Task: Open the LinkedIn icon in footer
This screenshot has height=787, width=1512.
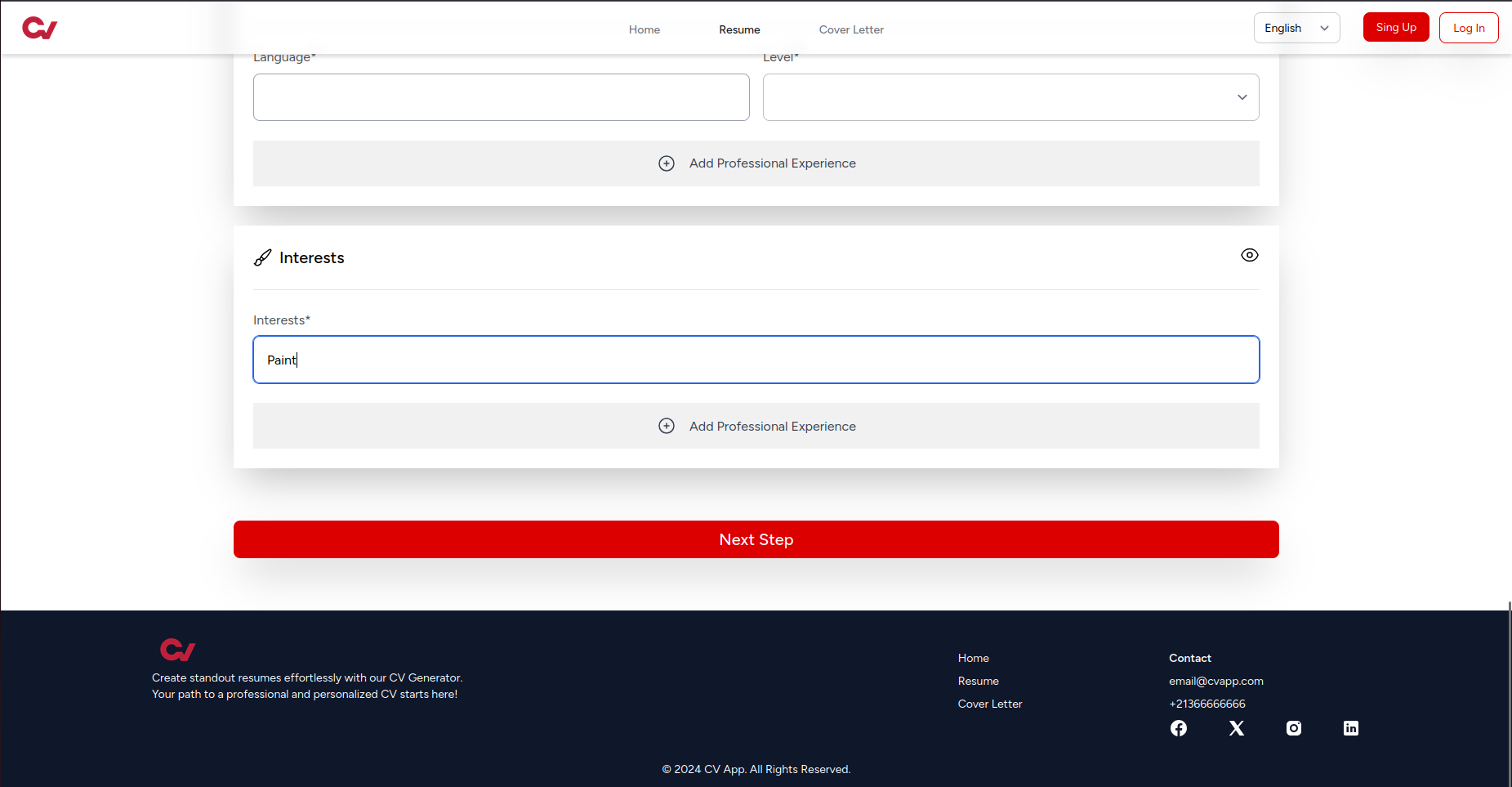Action: click(1350, 728)
